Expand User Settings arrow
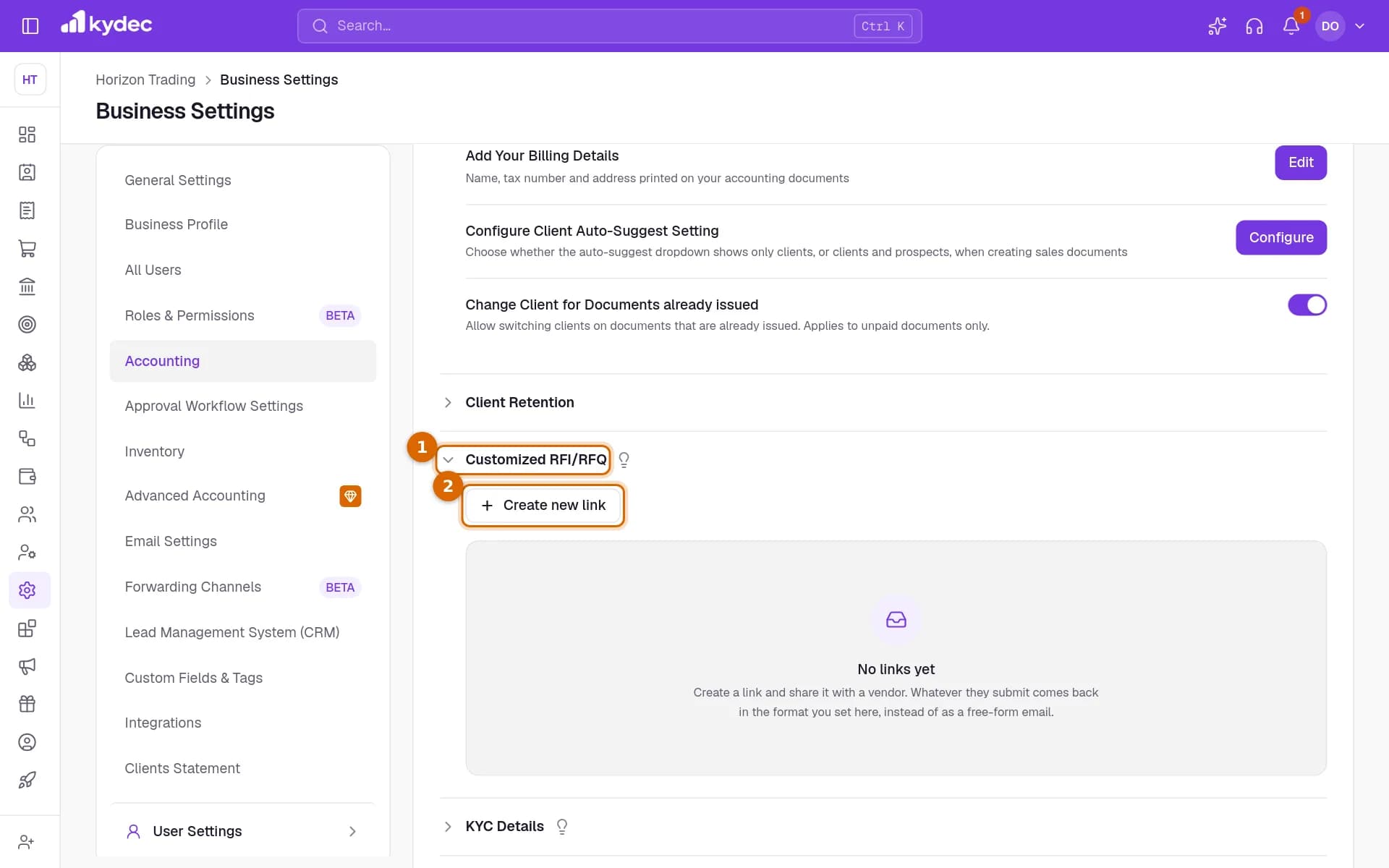The width and height of the screenshot is (1389, 868). tap(352, 831)
